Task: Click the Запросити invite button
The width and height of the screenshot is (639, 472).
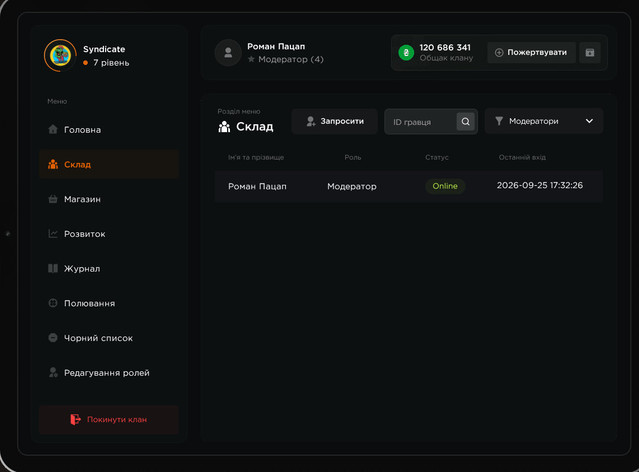Action: click(335, 121)
